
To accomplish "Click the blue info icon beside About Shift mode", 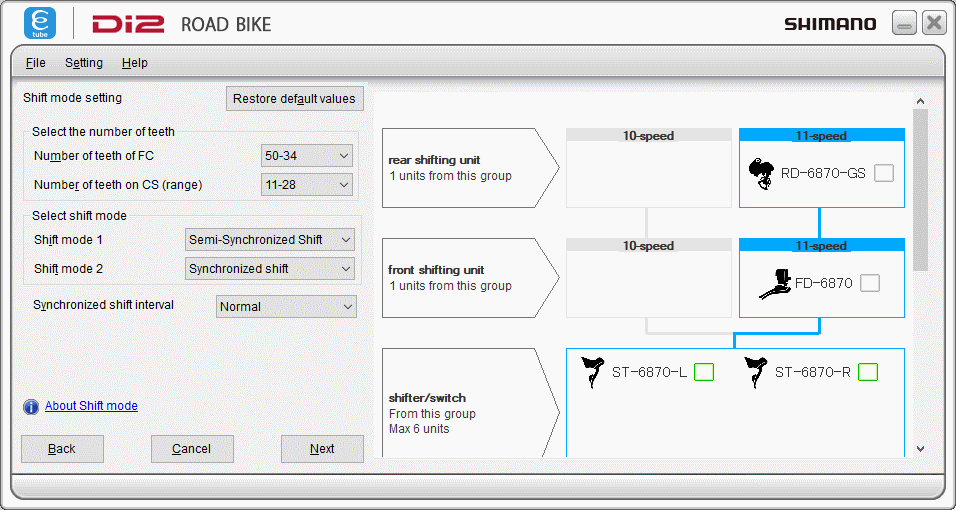I will [31, 407].
